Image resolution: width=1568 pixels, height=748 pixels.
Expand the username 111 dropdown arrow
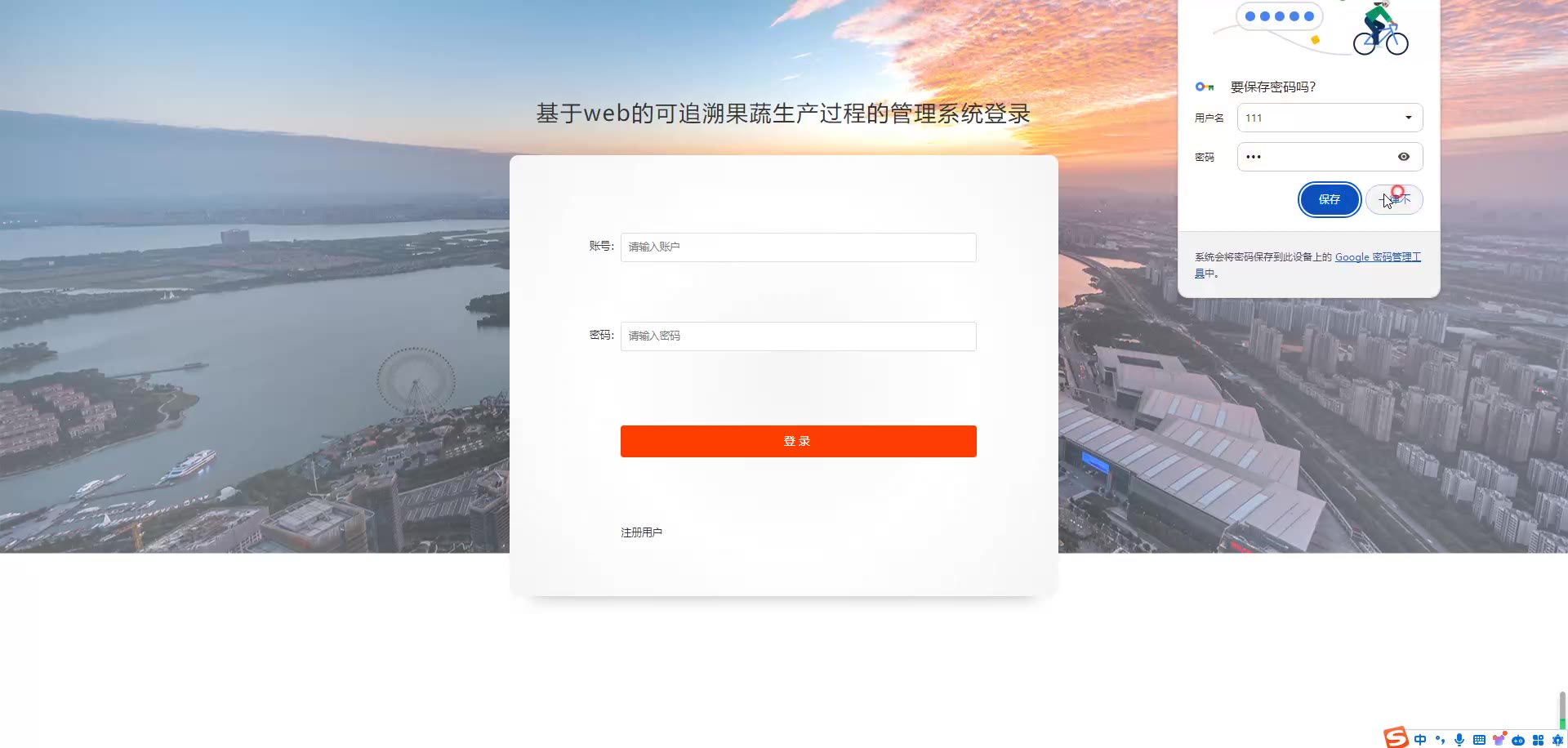pos(1409,118)
